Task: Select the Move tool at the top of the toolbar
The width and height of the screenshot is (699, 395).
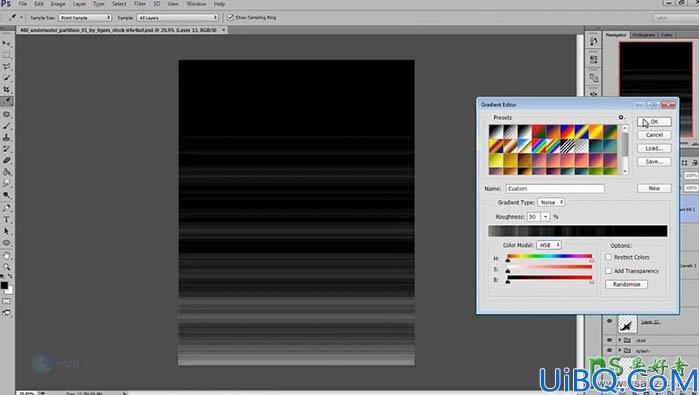Action: [7, 43]
